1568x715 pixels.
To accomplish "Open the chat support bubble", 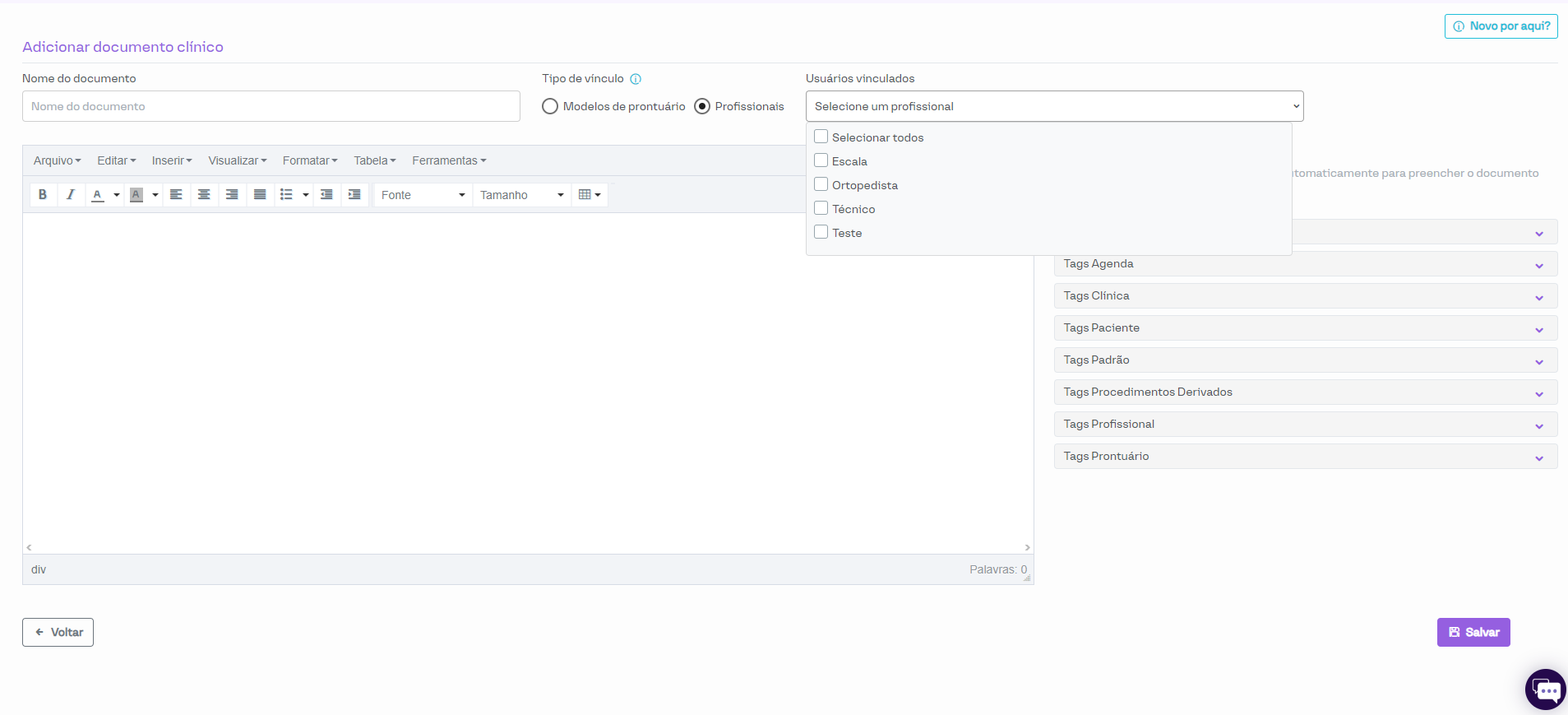I will click(x=1546, y=689).
